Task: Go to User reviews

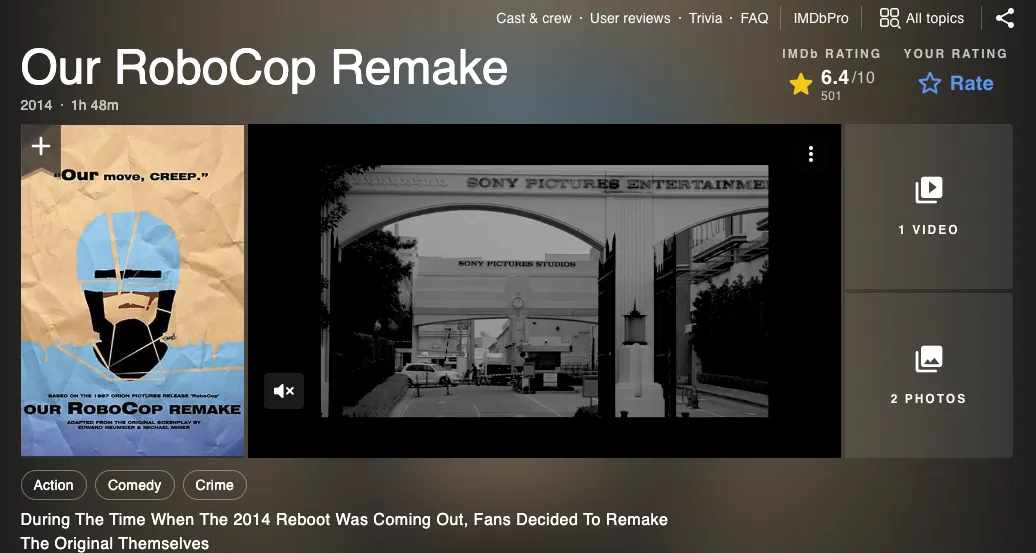Action: click(x=630, y=18)
